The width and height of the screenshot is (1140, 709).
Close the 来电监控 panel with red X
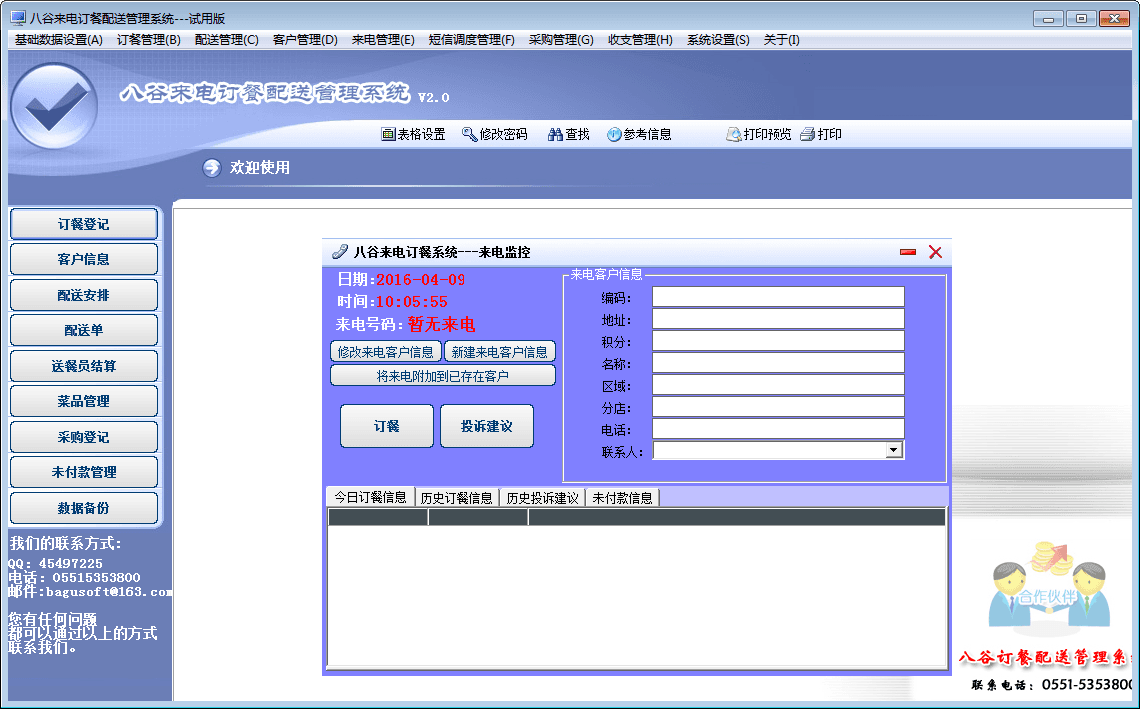tap(935, 252)
